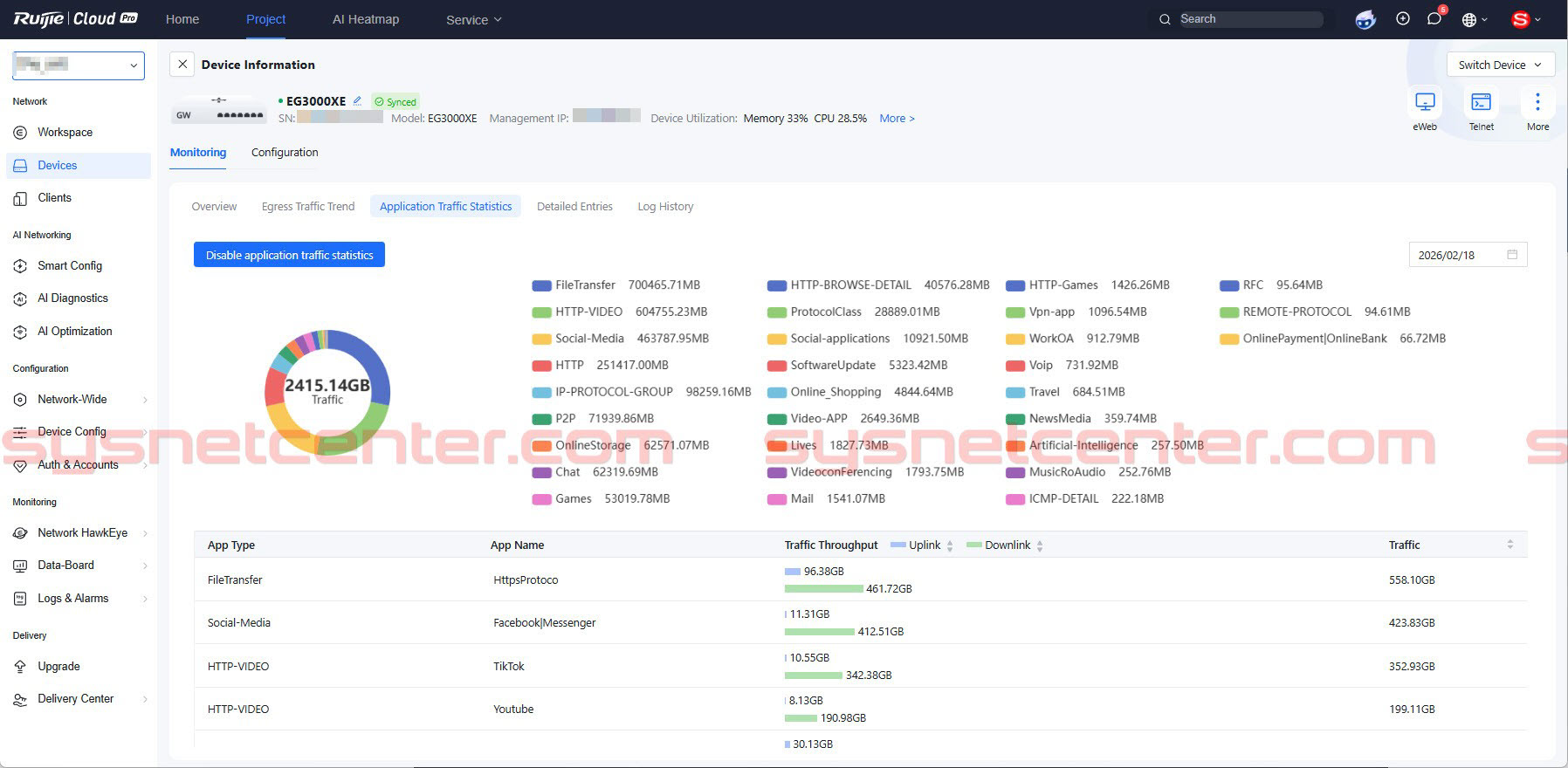Switch to the Egress Traffic Trend tab
Screen dimensions: 1568x768
click(x=308, y=207)
